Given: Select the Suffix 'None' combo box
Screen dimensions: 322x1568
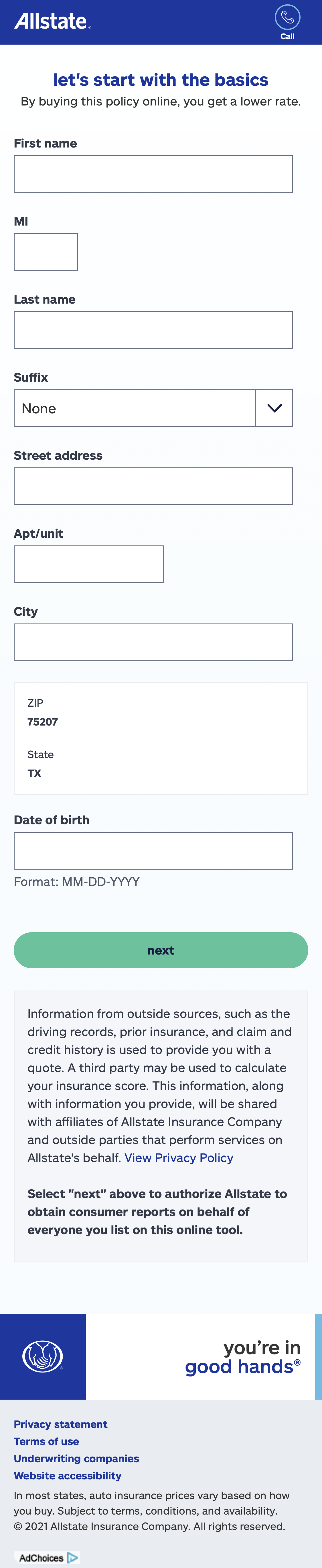Looking at the screenshot, I should tap(135, 409).
